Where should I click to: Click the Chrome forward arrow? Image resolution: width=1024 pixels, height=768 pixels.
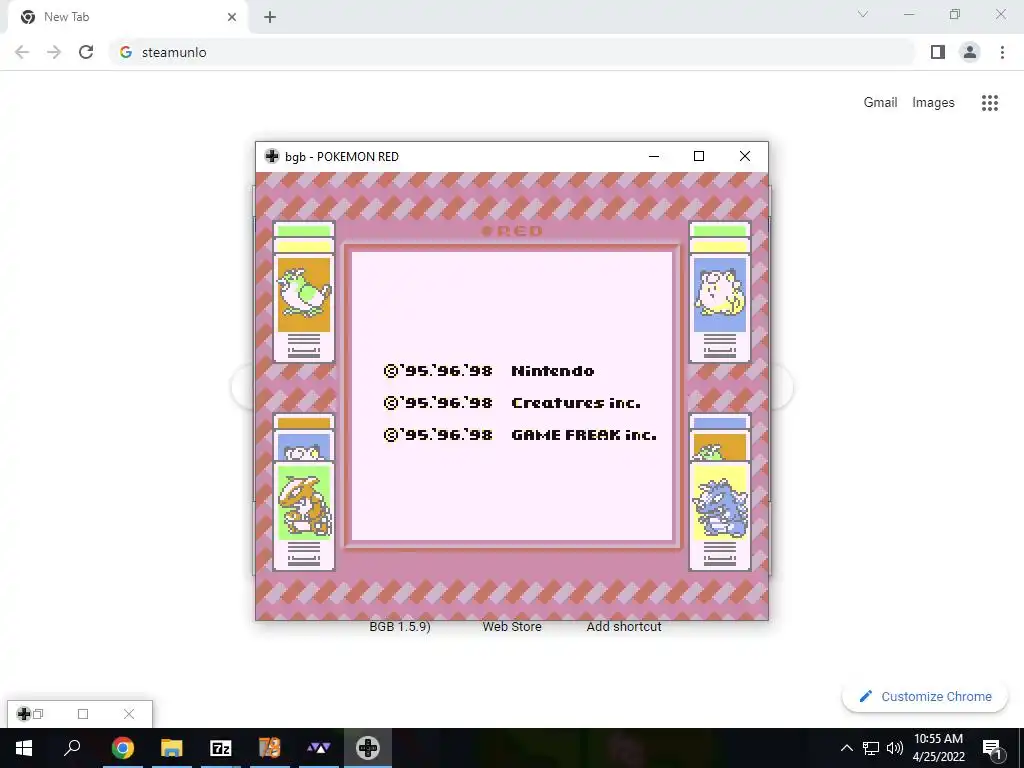pyautogui.click(x=54, y=52)
